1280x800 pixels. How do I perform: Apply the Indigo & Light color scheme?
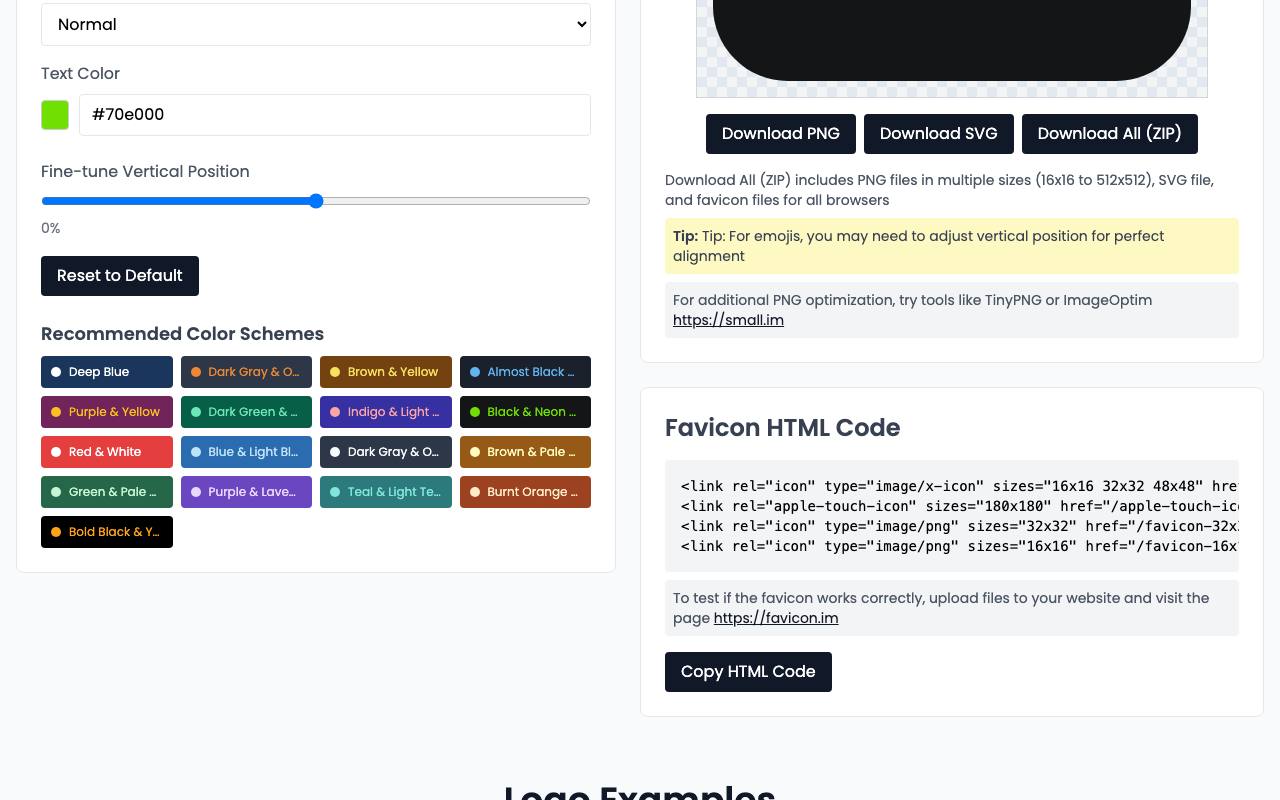386,412
